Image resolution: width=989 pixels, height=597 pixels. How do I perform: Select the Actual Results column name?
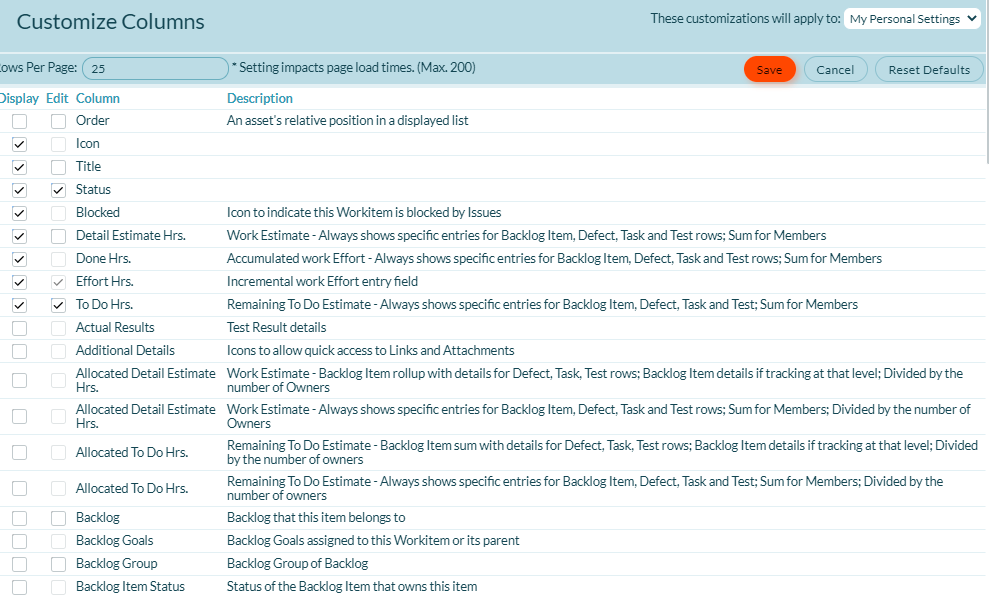115,327
